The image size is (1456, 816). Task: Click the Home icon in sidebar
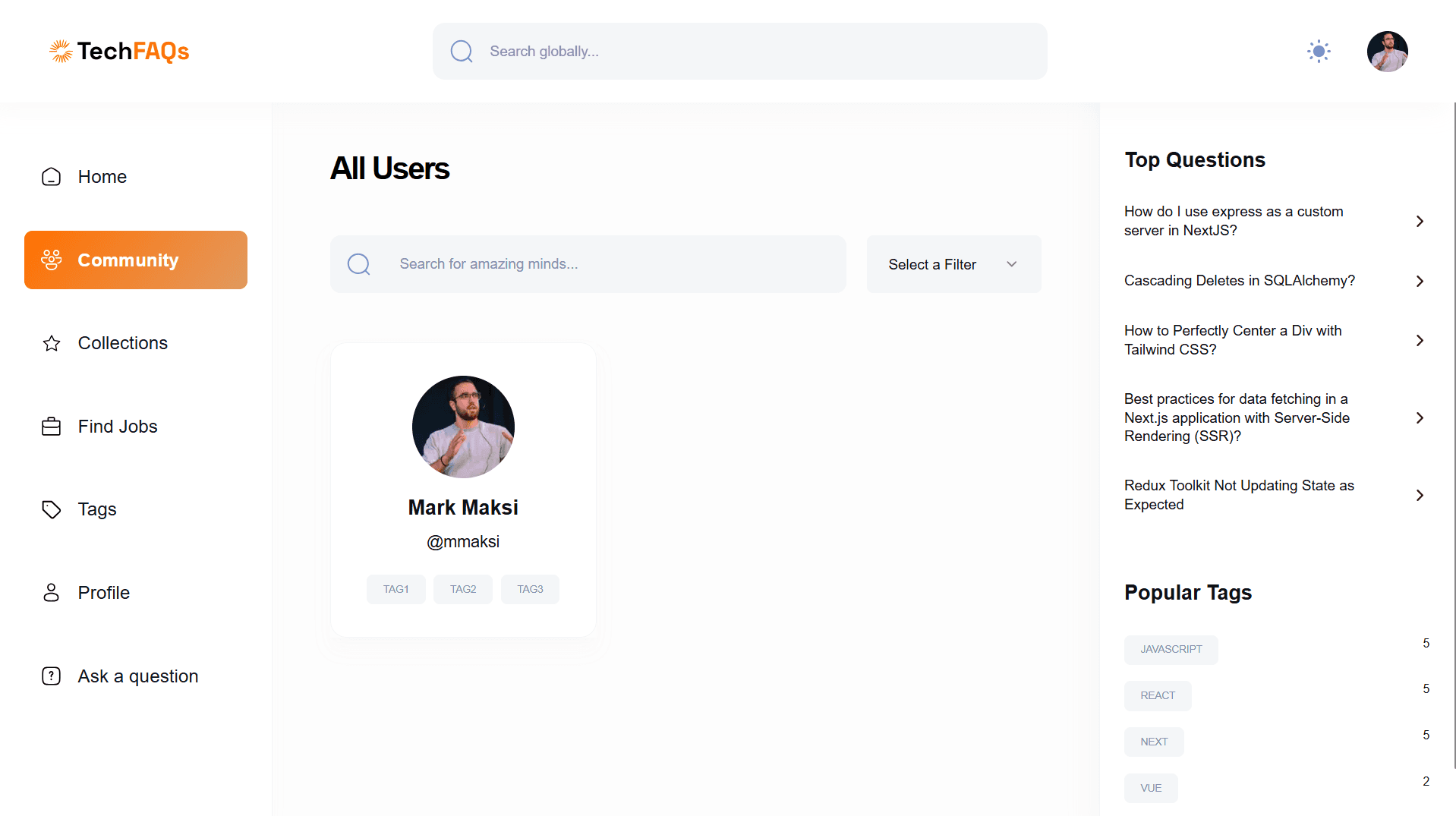[x=51, y=177]
